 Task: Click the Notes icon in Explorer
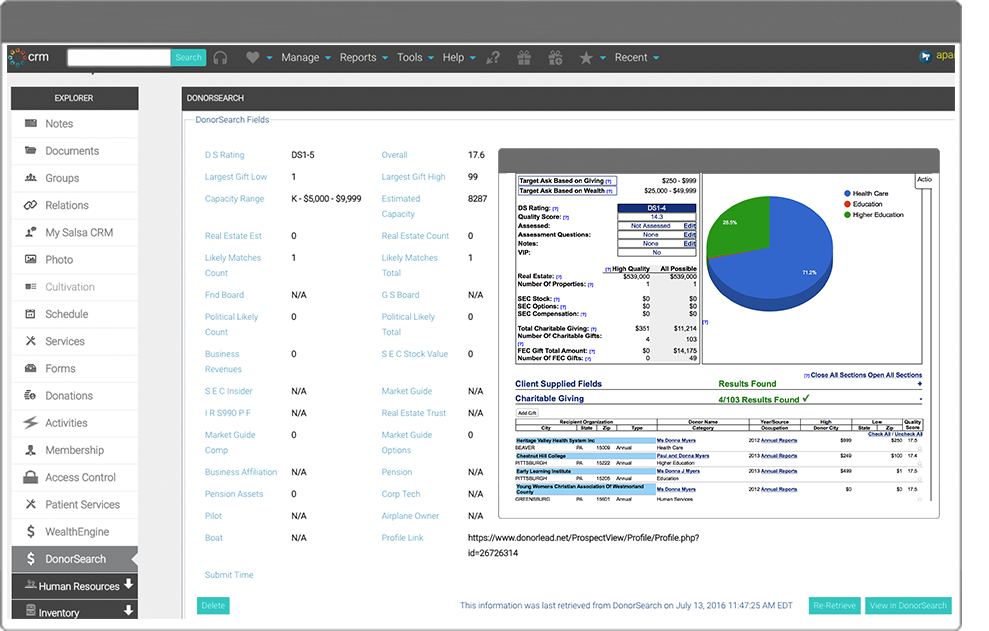click(30, 123)
